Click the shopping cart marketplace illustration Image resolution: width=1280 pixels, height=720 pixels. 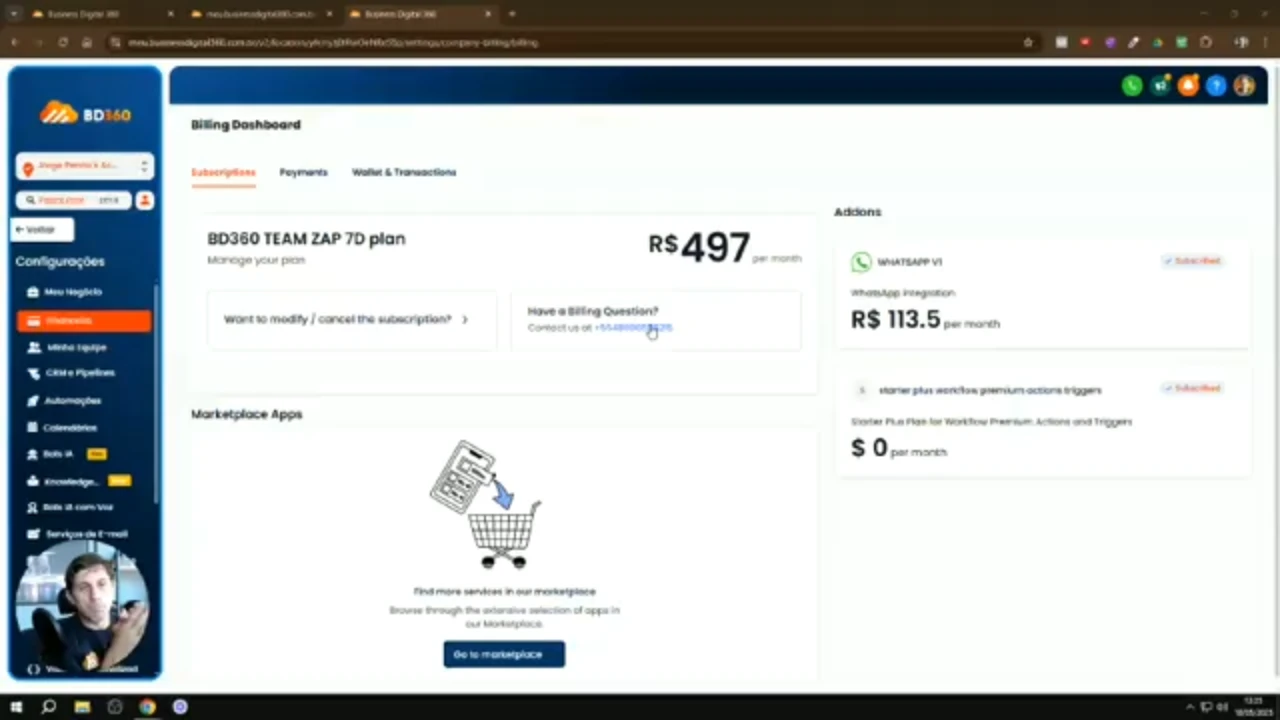pos(488,504)
